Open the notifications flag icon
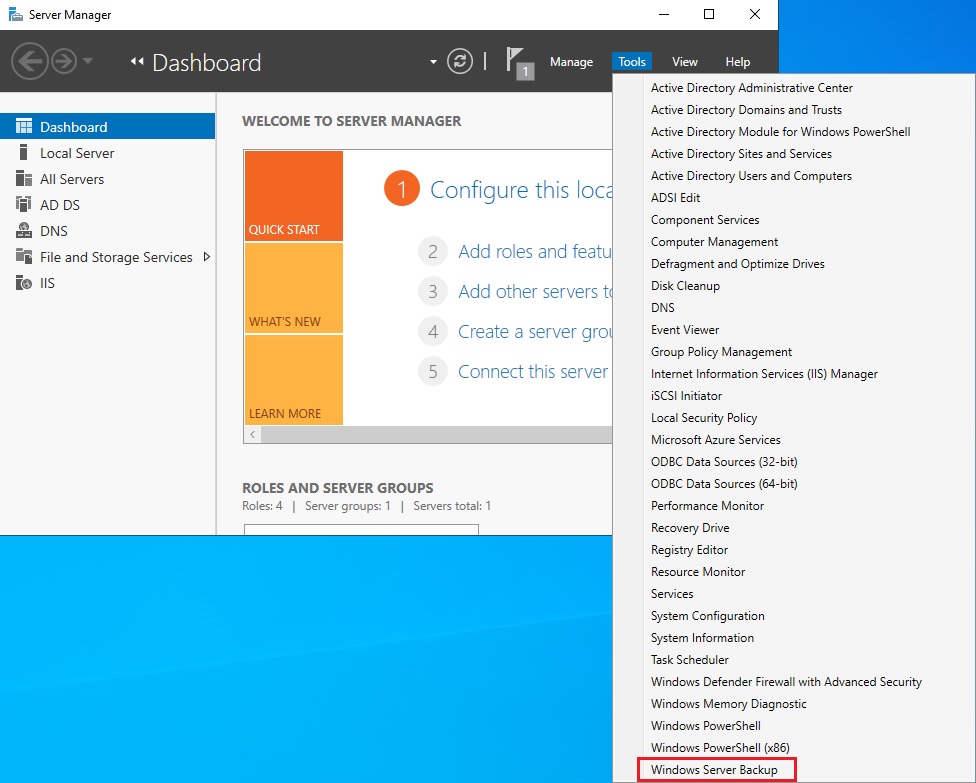This screenshot has width=976, height=783. click(518, 62)
